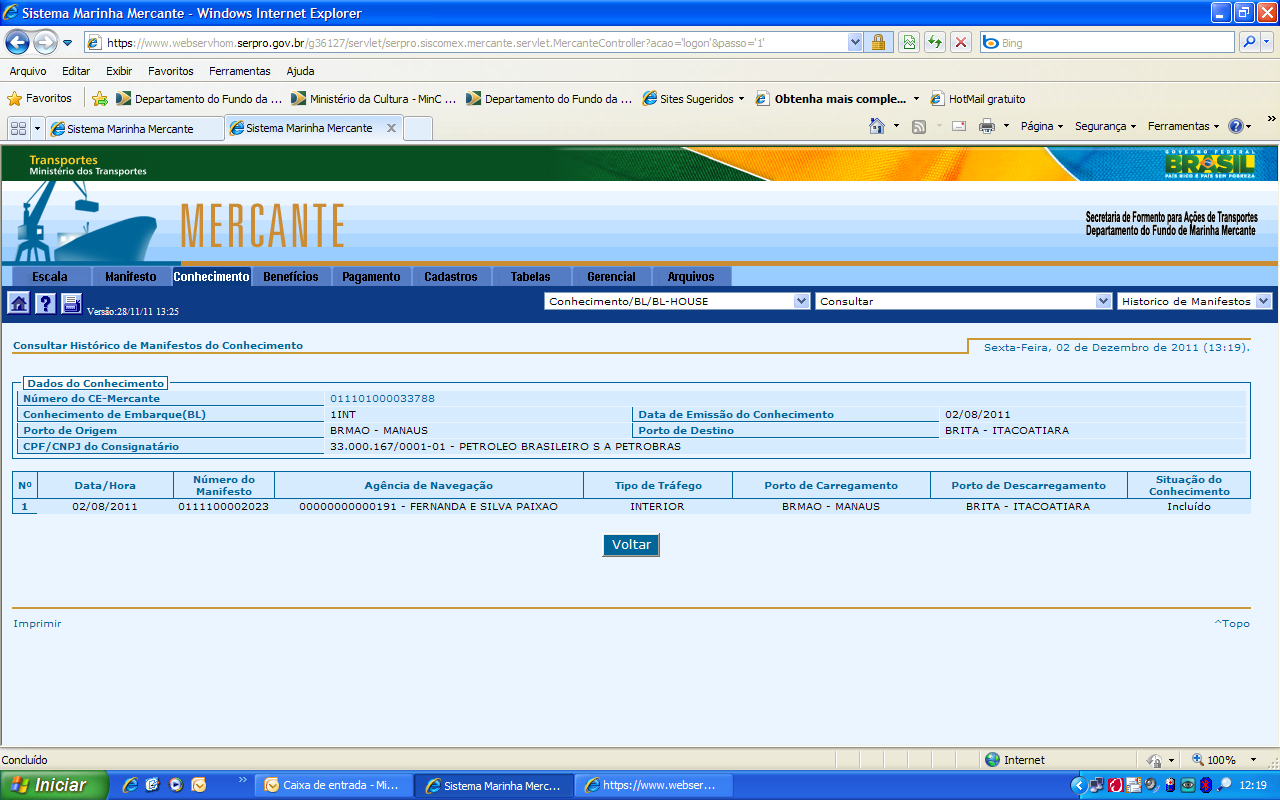Click the browser Back arrow button
This screenshot has width=1280, height=800.
coord(18,42)
